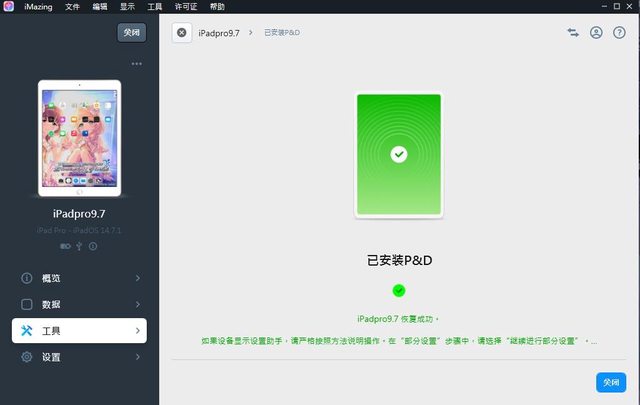Image resolution: width=640 pixels, height=405 pixels.
Task: Click the green device success illustration
Action: [x=399, y=155]
